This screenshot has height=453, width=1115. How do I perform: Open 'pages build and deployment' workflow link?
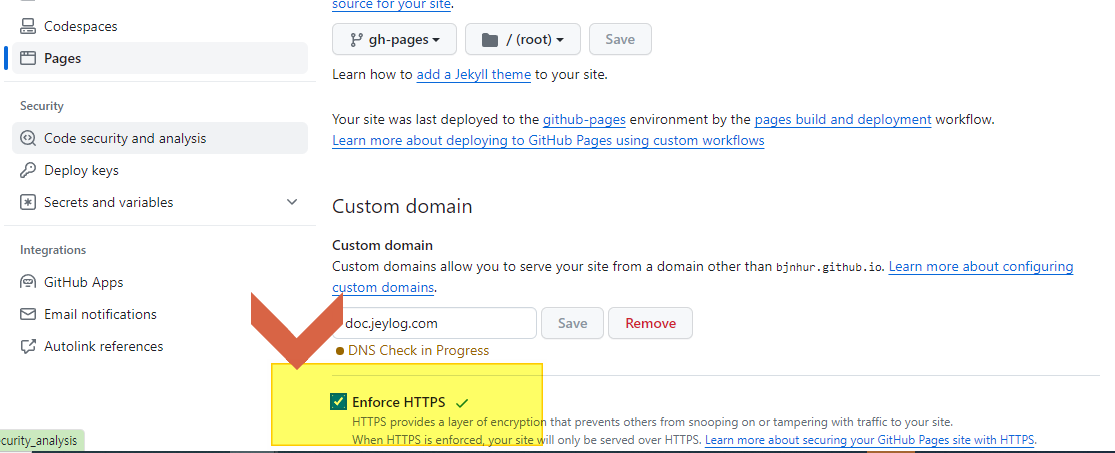[x=843, y=119]
